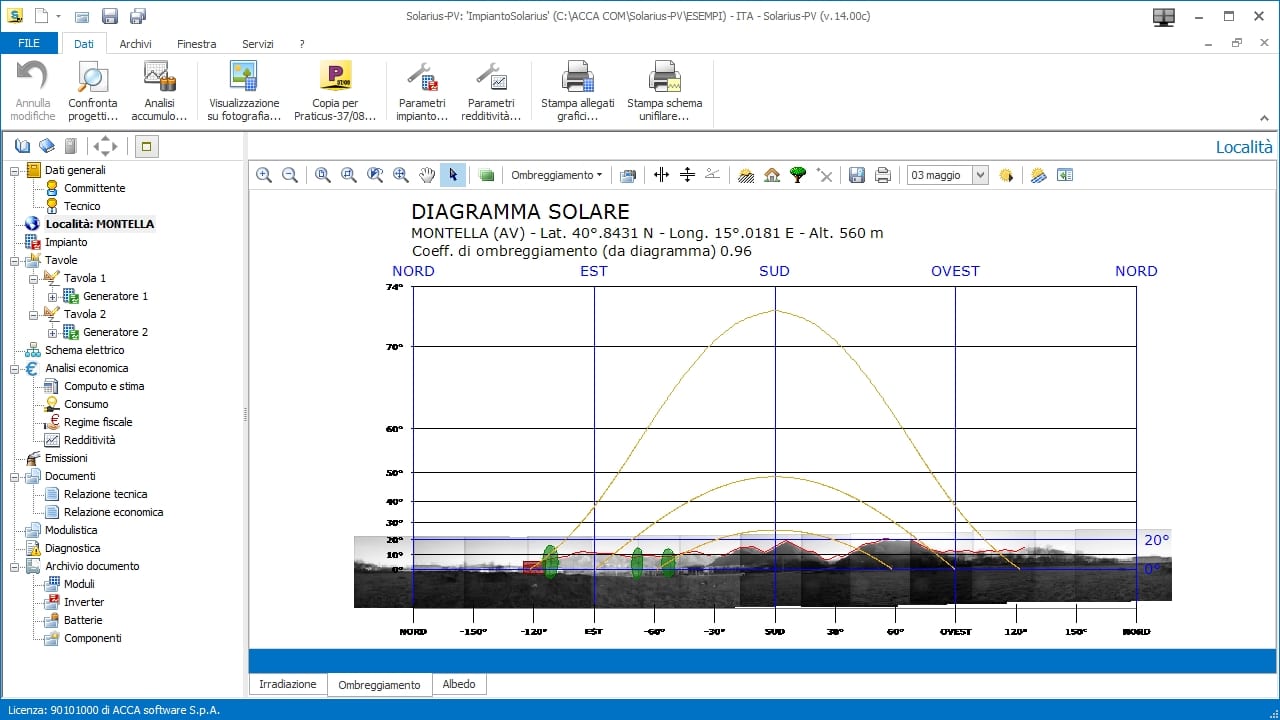
Task: Open Parametri redditività settings
Action: click(491, 92)
